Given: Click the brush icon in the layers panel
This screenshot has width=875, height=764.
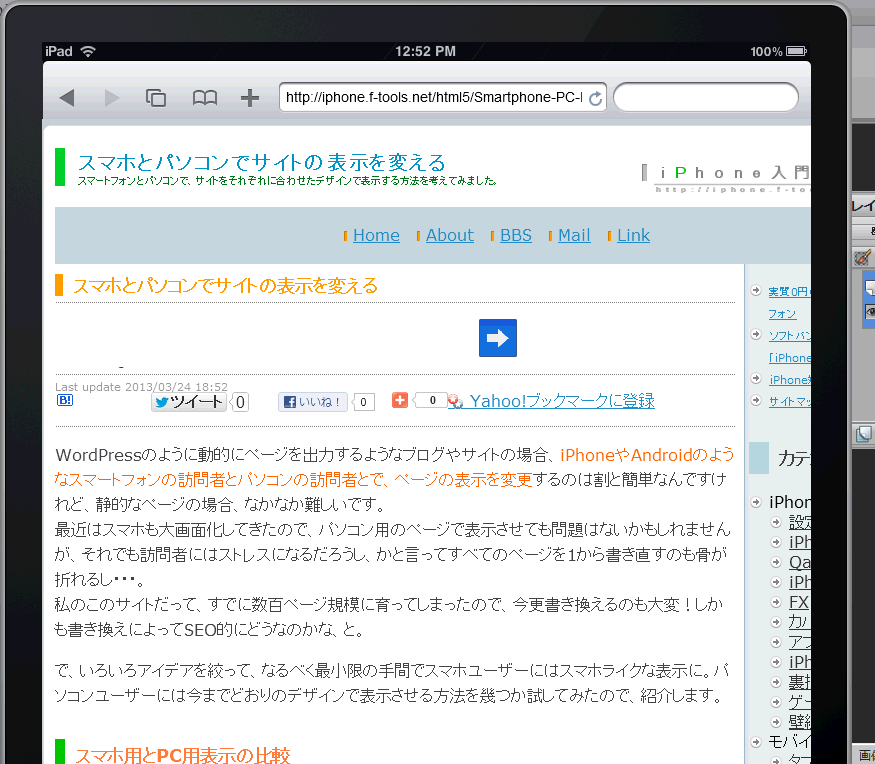Looking at the screenshot, I should tap(862, 258).
